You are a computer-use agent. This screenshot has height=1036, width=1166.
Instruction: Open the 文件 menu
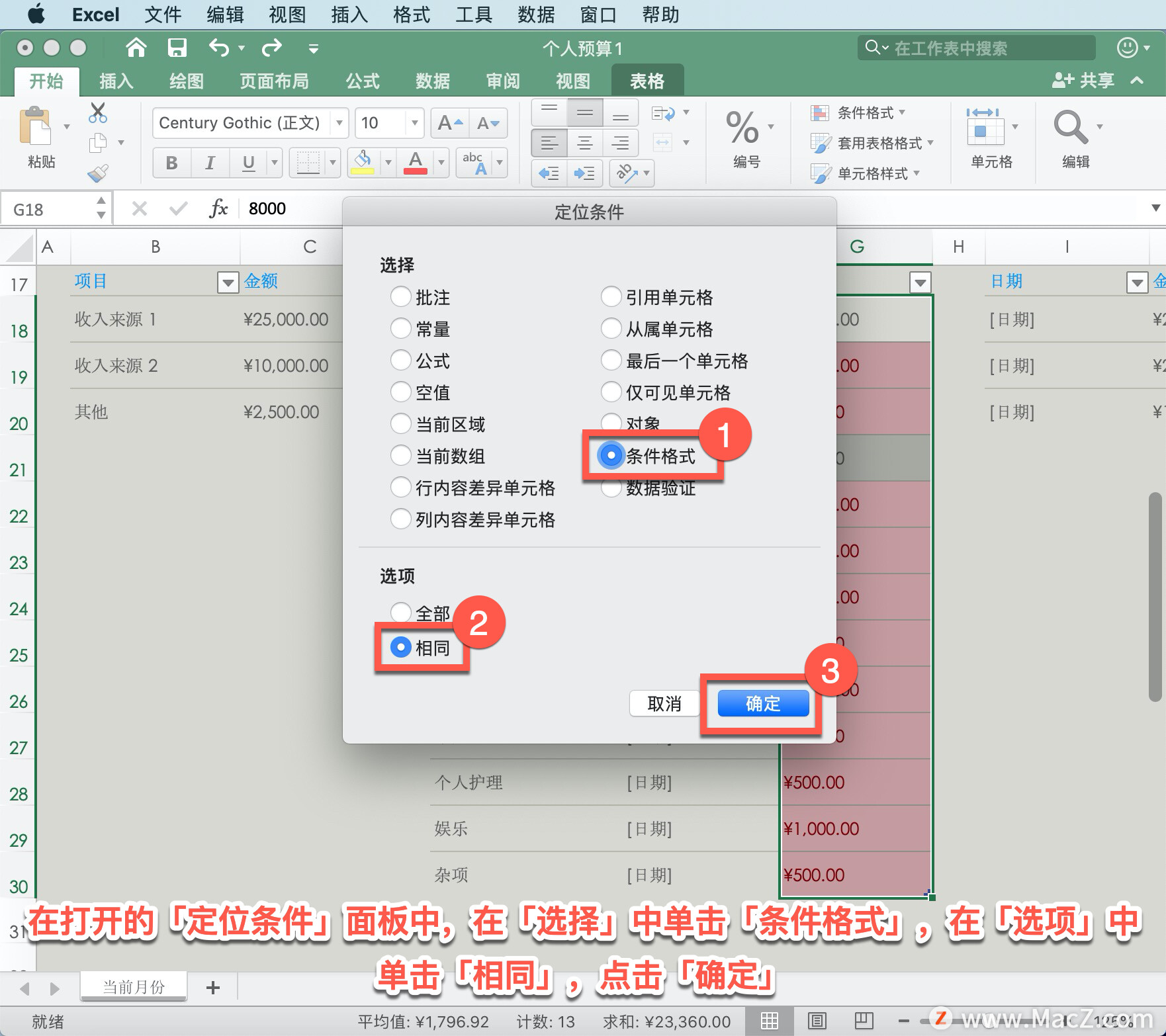click(163, 14)
